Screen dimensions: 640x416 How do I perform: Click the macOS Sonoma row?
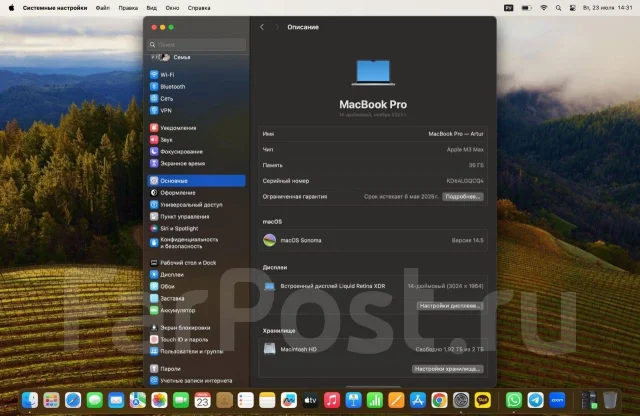pyautogui.click(x=373, y=240)
